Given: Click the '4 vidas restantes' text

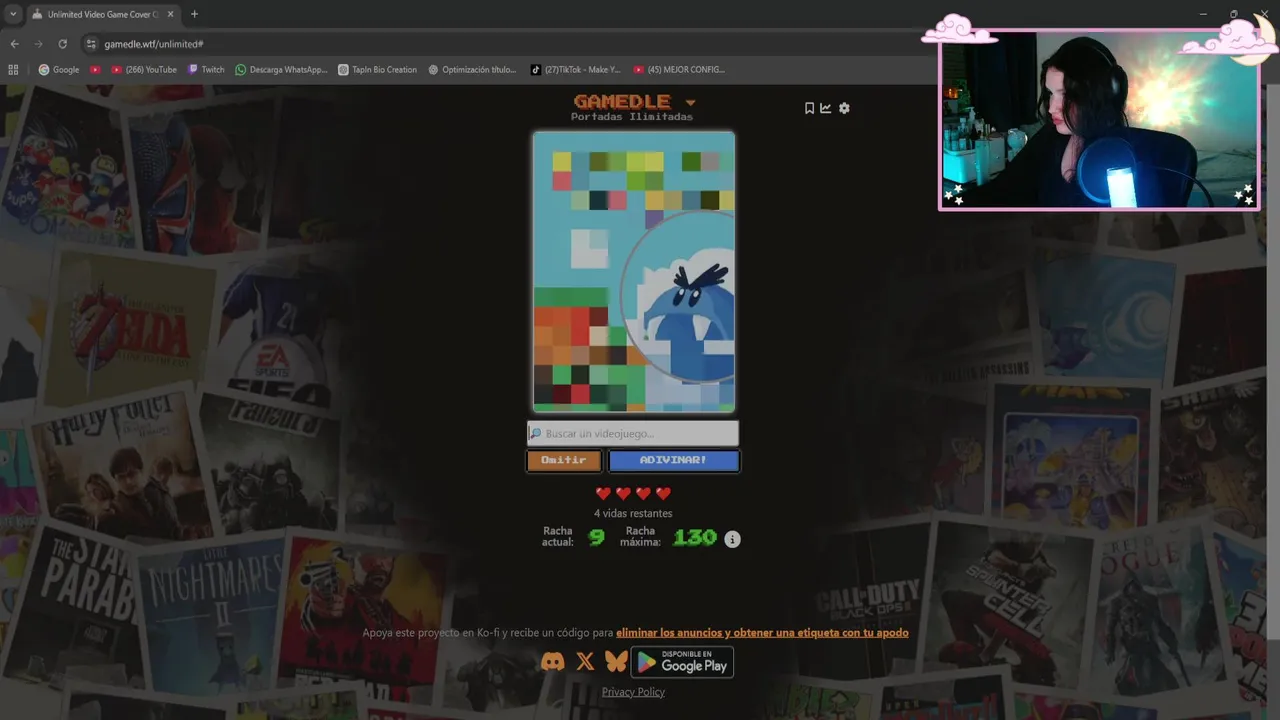Looking at the screenshot, I should (633, 514).
